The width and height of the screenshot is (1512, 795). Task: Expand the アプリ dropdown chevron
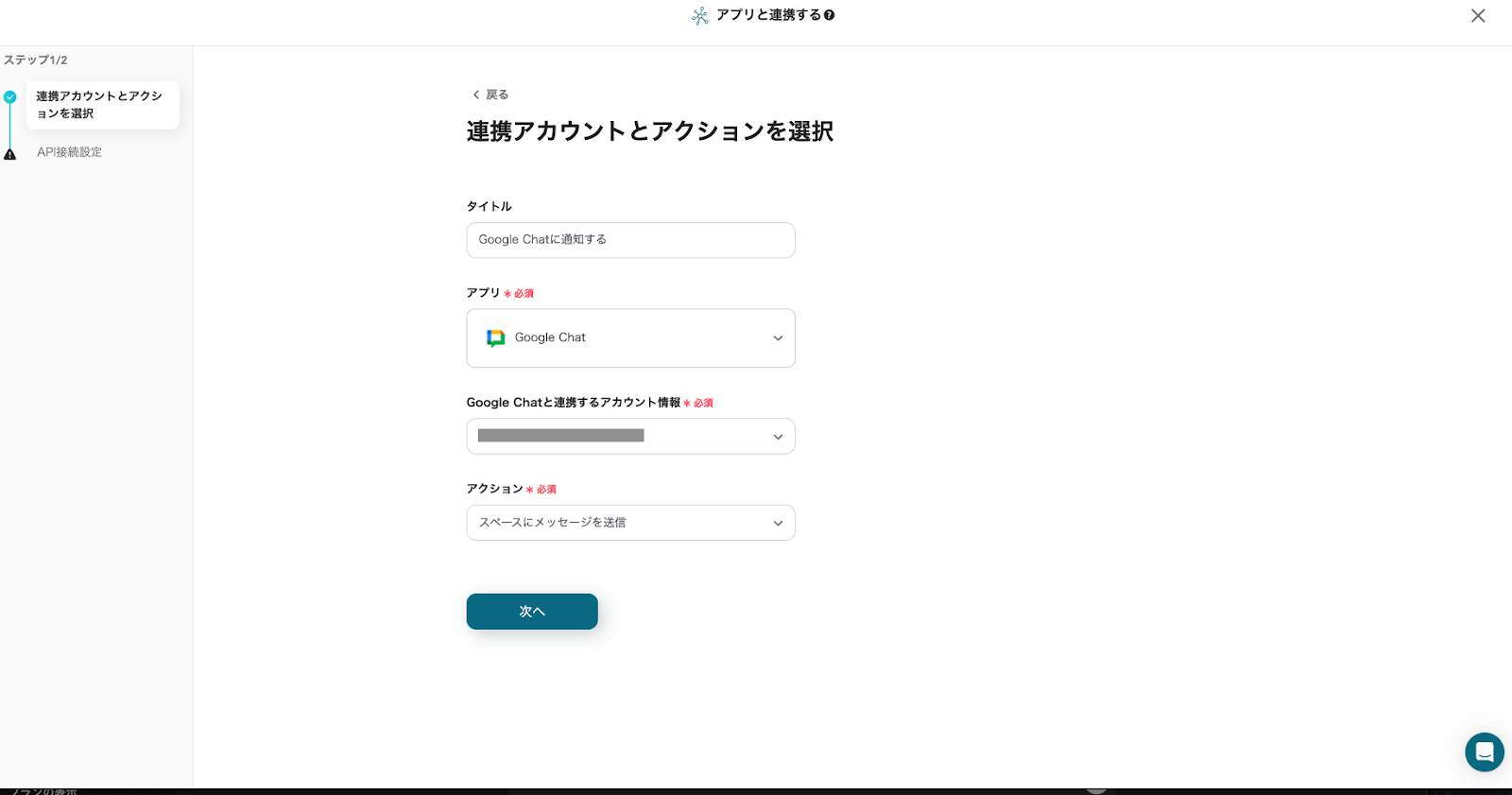778,338
